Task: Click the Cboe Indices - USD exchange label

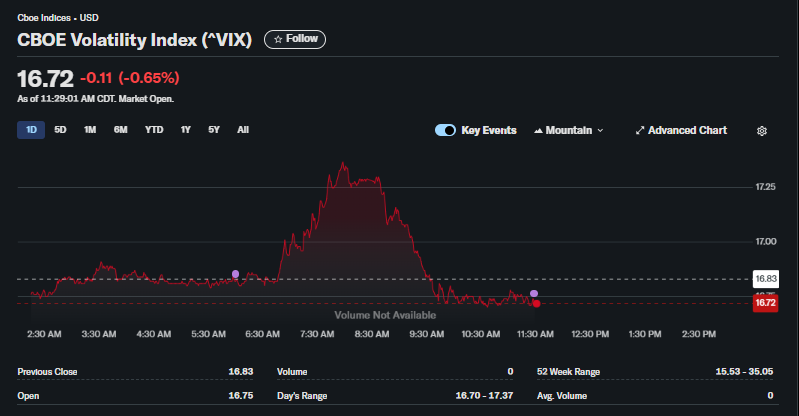Action: [x=58, y=18]
